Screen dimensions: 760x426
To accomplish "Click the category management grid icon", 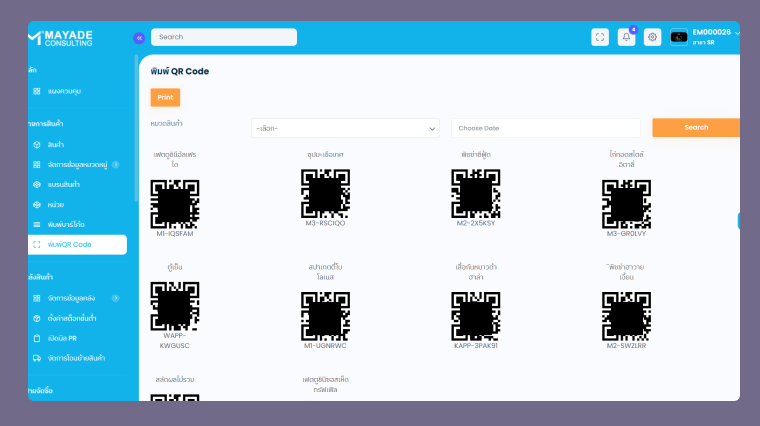I will 37,165.
